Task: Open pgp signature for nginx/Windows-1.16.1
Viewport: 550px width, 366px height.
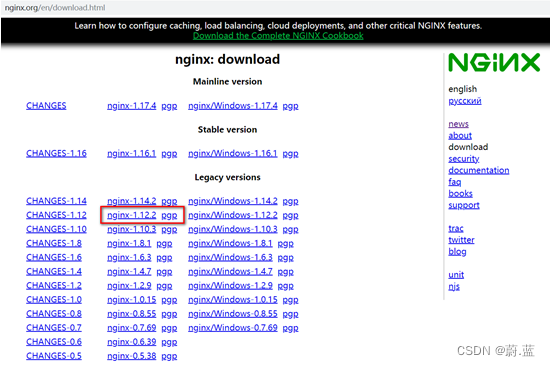Action: tap(290, 154)
